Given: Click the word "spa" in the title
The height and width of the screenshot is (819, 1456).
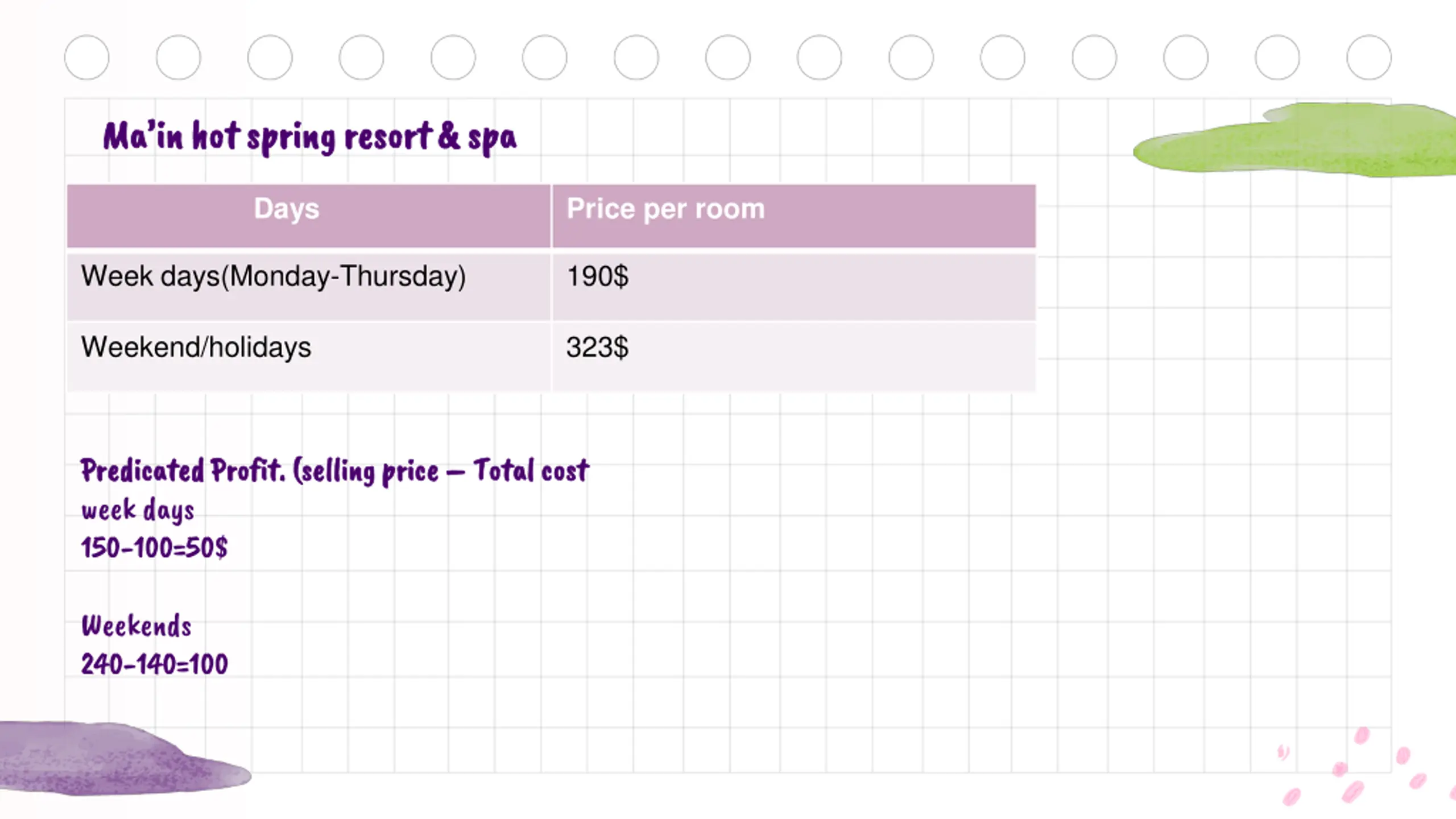Looking at the screenshot, I should tap(492, 138).
